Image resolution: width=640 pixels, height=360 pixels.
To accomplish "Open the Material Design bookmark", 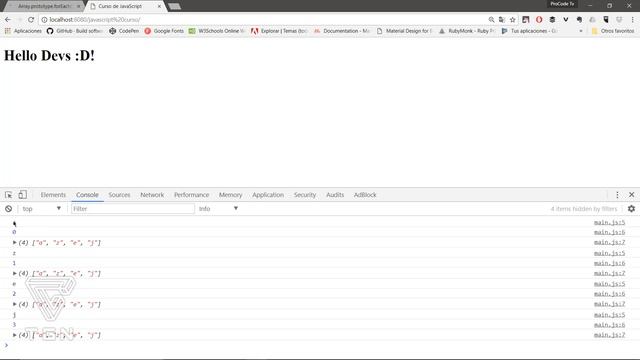I will pyautogui.click(x=404, y=31).
